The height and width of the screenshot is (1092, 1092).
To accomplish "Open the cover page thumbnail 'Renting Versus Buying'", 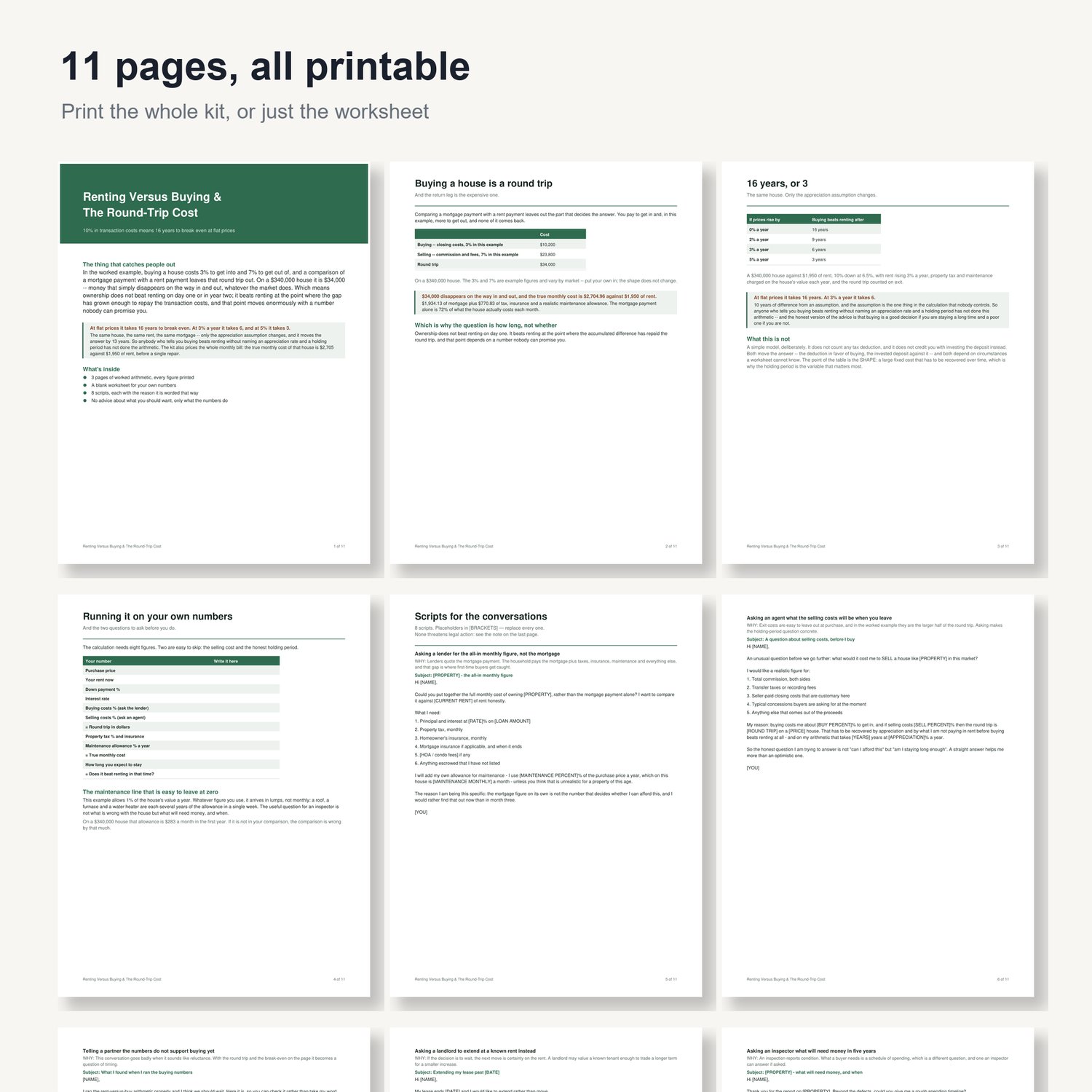I will click(x=214, y=363).
